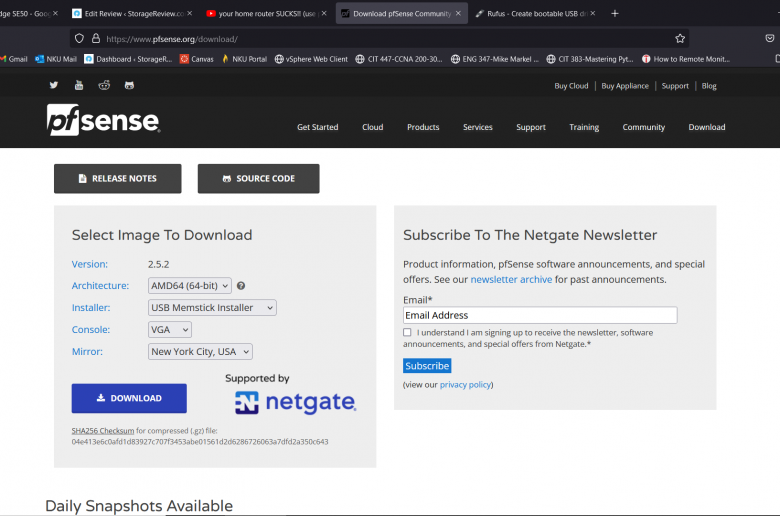The height and width of the screenshot is (516, 780).
Task: Click the Subscribe button
Action: [427, 366]
